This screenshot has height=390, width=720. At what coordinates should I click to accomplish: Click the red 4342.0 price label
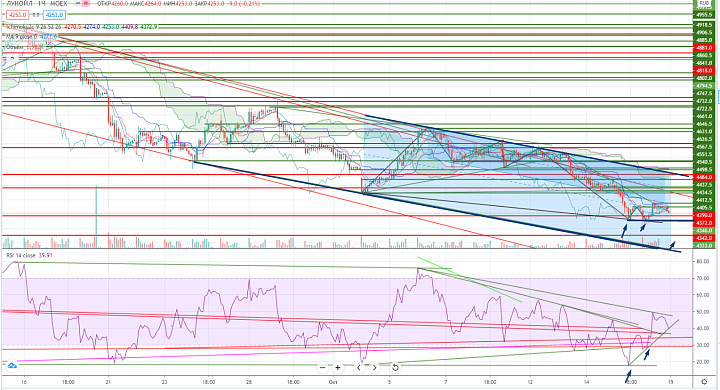coord(704,238)
